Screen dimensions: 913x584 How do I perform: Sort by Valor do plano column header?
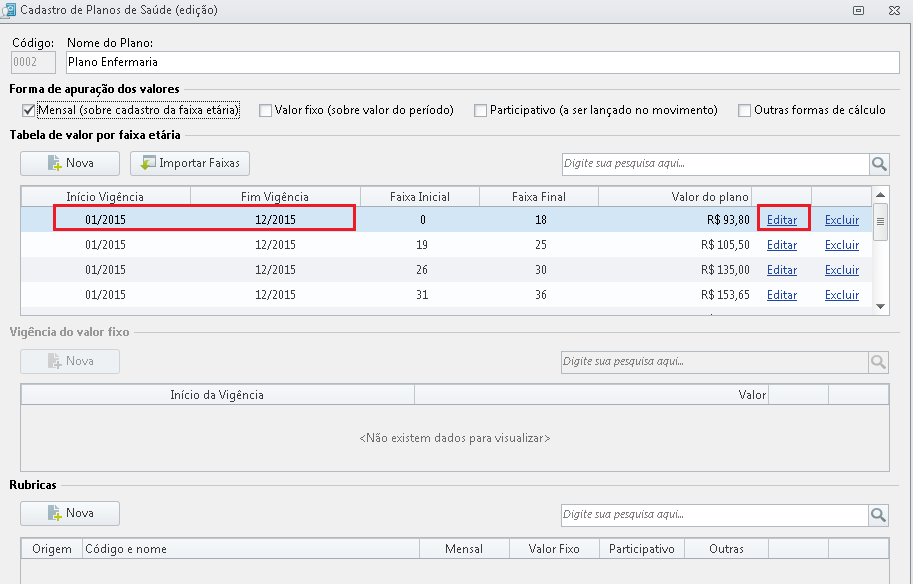click(675, 197)
